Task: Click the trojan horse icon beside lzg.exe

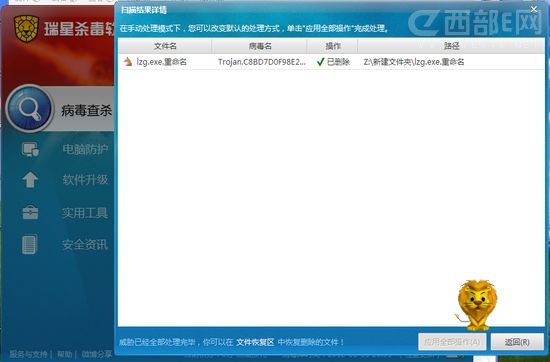Action: 128,62
